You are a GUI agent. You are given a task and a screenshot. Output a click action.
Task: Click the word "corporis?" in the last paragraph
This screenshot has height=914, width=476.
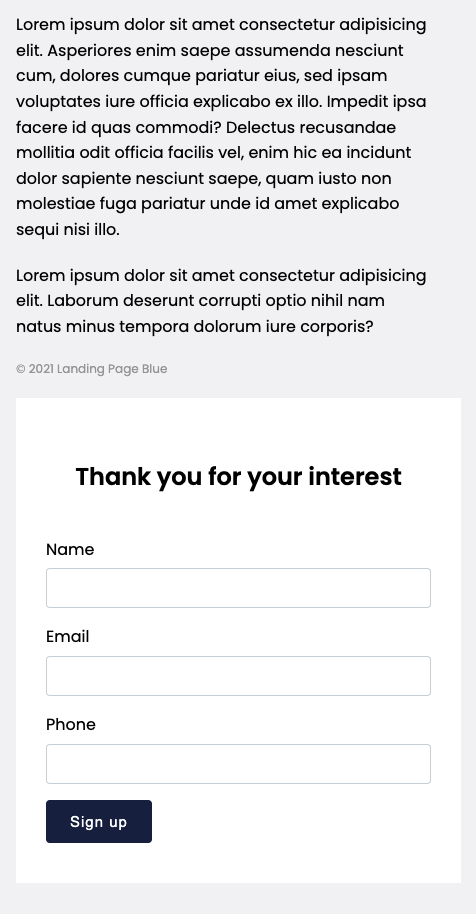336,327
